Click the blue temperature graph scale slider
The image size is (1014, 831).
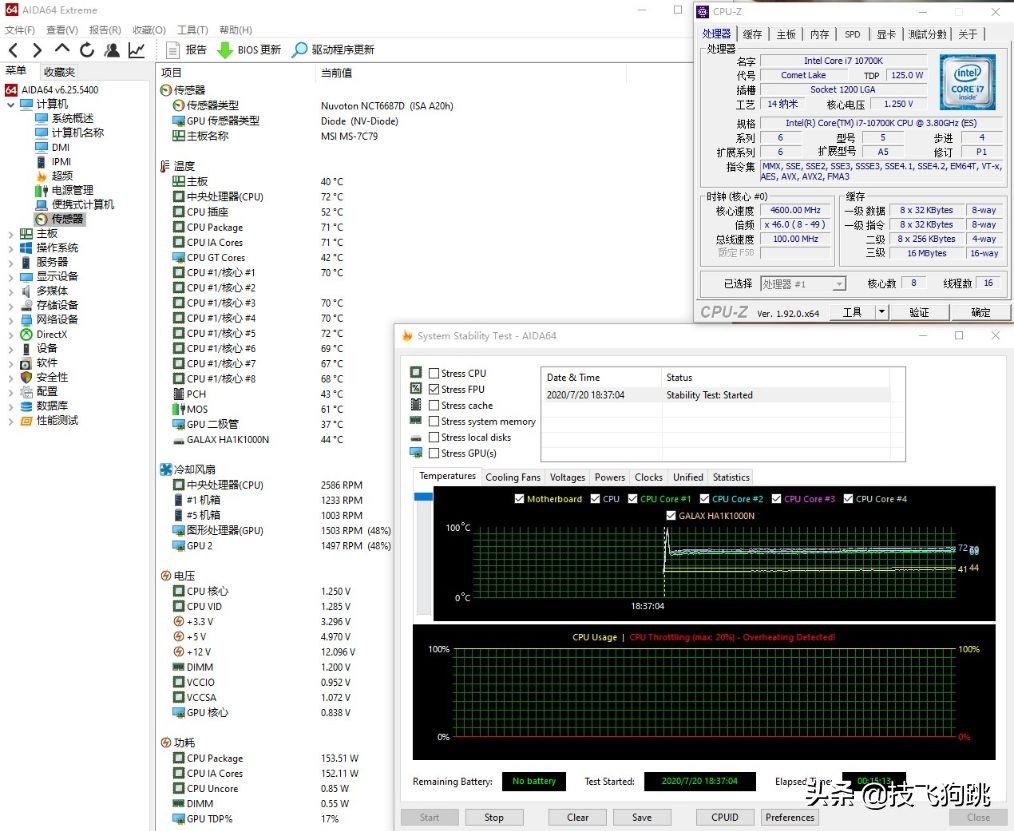point(423,497)
